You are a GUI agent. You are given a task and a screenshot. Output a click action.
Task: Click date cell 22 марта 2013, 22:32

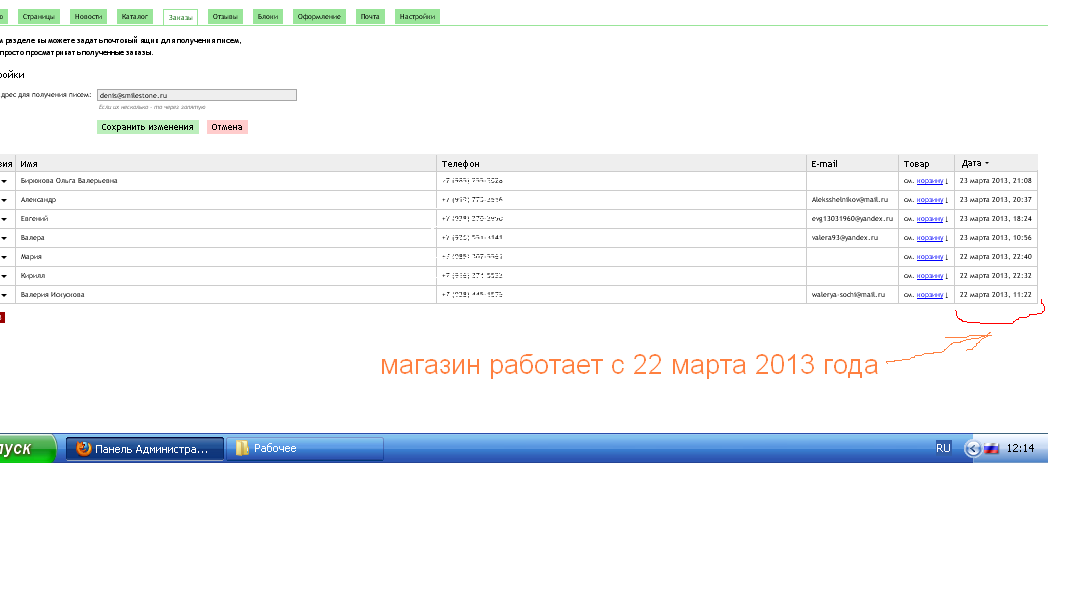point(995,275)
